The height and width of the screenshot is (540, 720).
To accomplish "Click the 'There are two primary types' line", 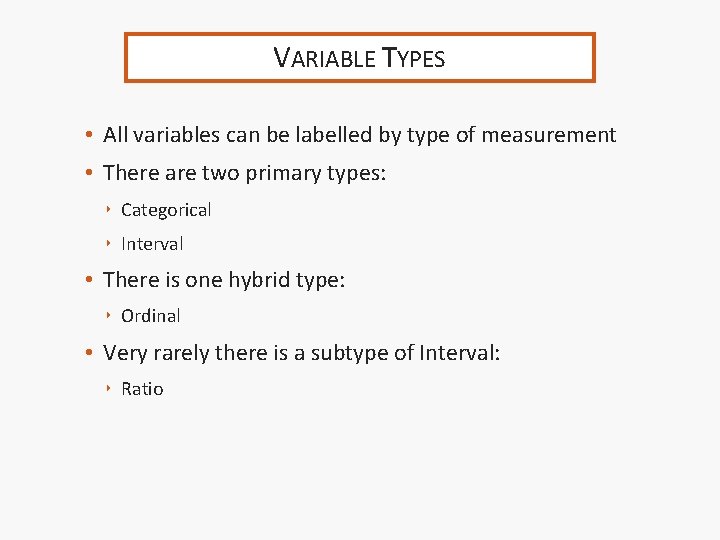I will pyautogui.click(x=244, y=173).
